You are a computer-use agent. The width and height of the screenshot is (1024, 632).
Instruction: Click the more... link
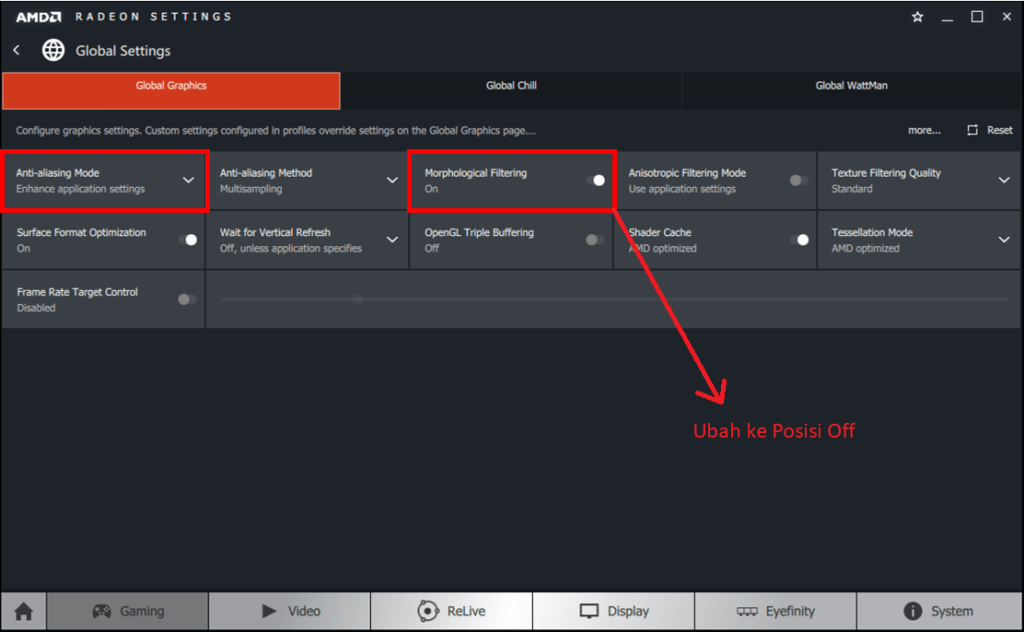924,131
